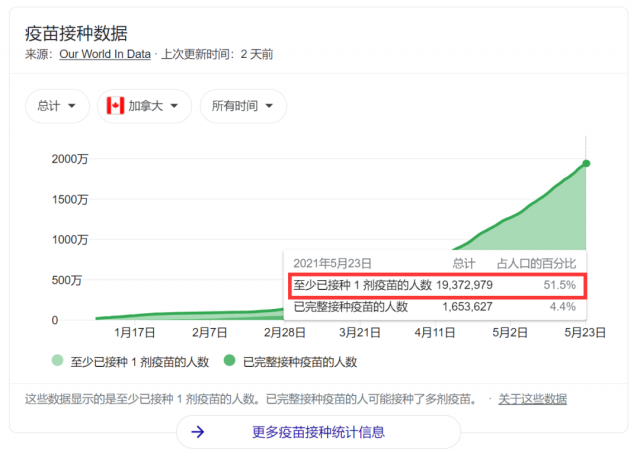Click the 上次更新时间: 2 天前 text
The height and width of the screenshot is (454, 640).
[x=217, y=54]
